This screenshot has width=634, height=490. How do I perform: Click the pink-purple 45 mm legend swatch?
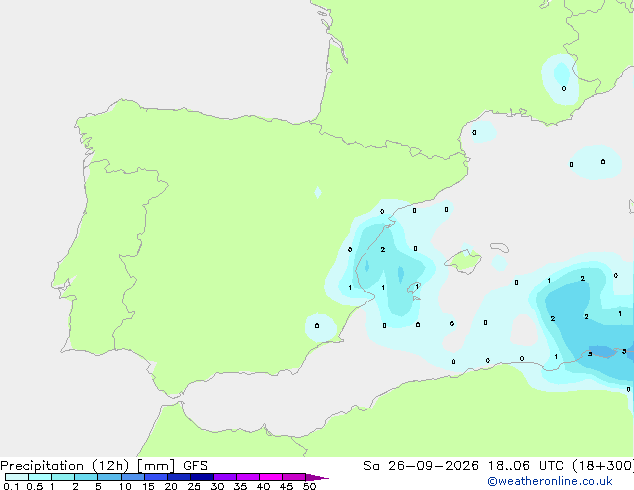[294, 477]
